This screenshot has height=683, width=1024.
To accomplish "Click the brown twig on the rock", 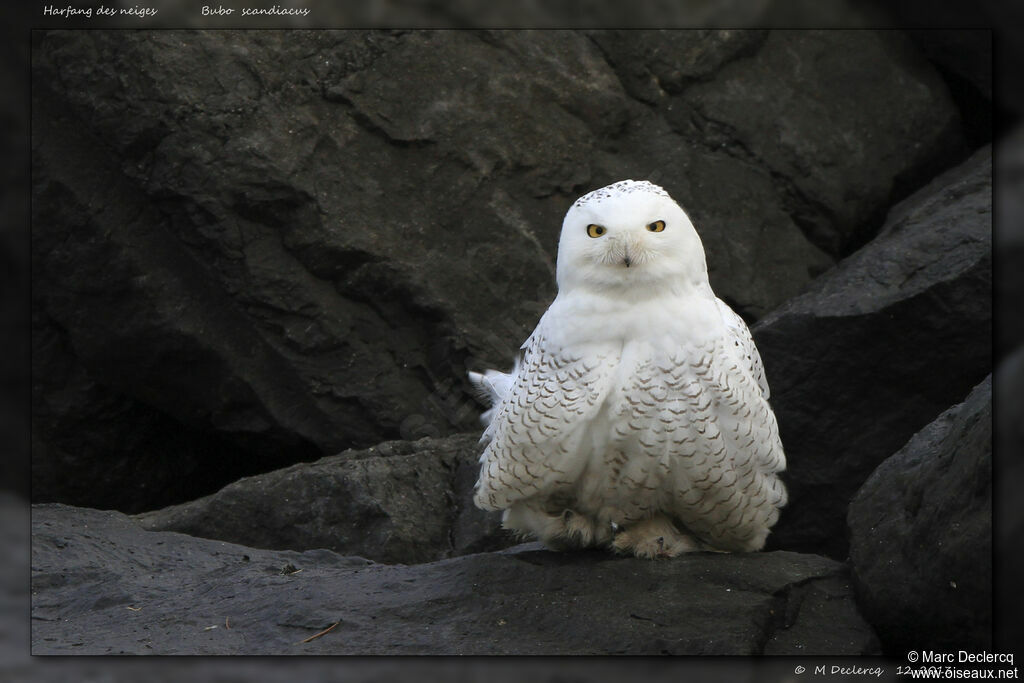I will (321, 632).
